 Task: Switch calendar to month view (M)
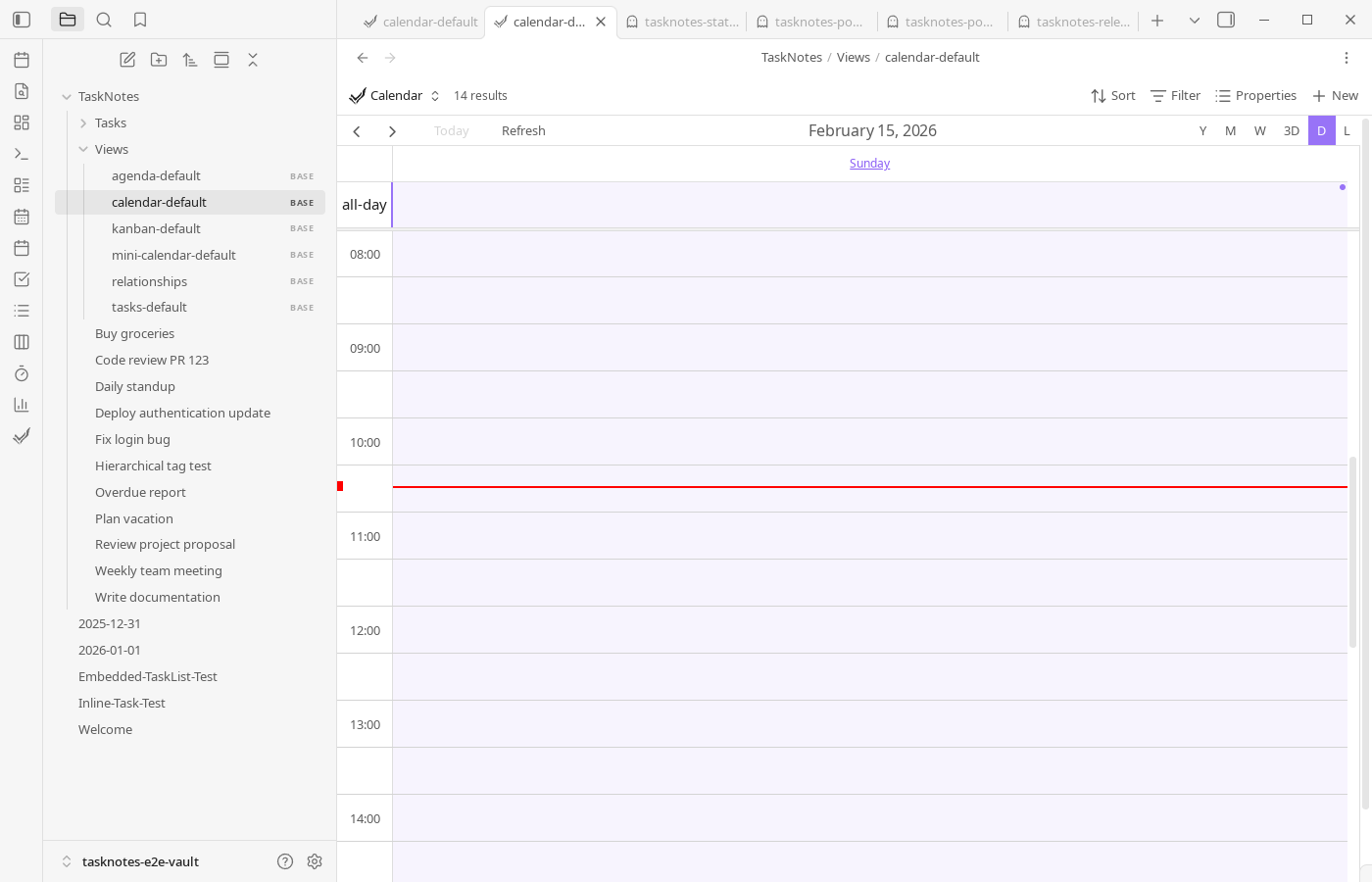(x=1230, y=130)
